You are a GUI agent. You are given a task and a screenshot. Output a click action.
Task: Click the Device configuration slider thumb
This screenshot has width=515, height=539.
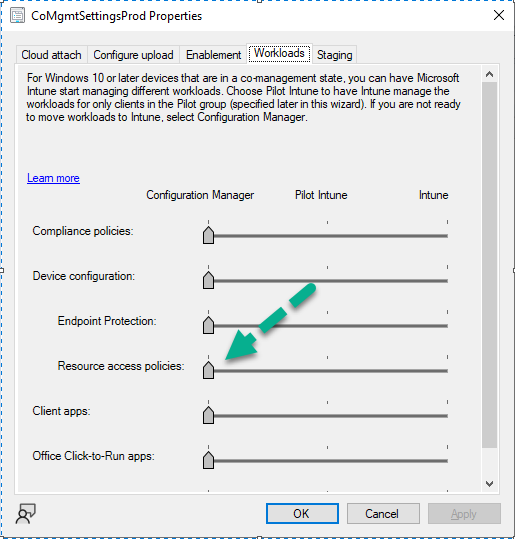point(208,280)
